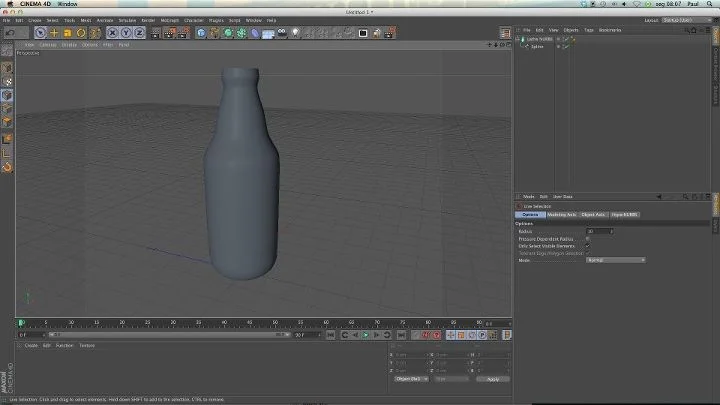
Task: Add a Camera object
Action: pos(282,33)
